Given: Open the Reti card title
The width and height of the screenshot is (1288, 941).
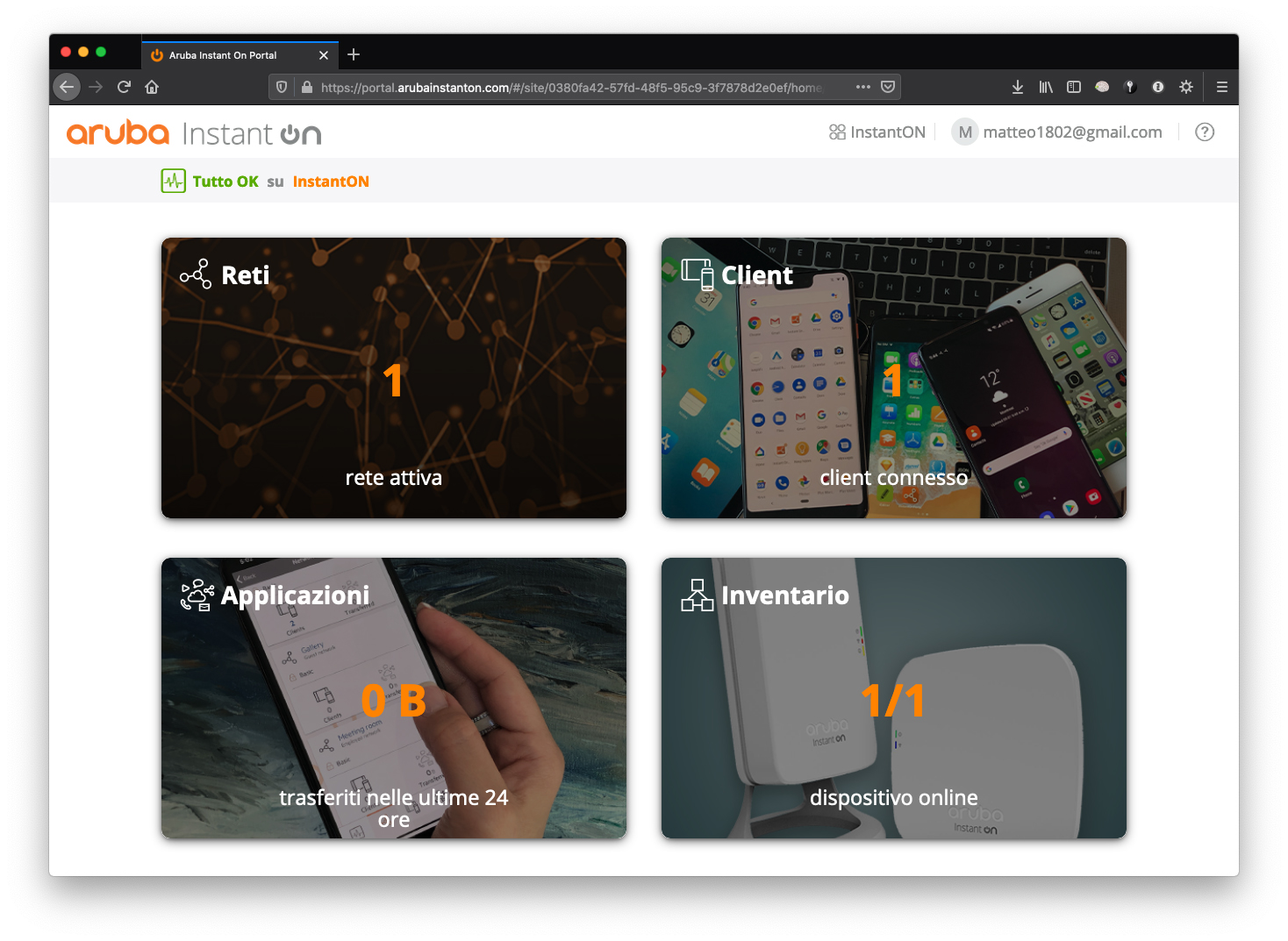Looking at the screenshot, I should point(245,275).
